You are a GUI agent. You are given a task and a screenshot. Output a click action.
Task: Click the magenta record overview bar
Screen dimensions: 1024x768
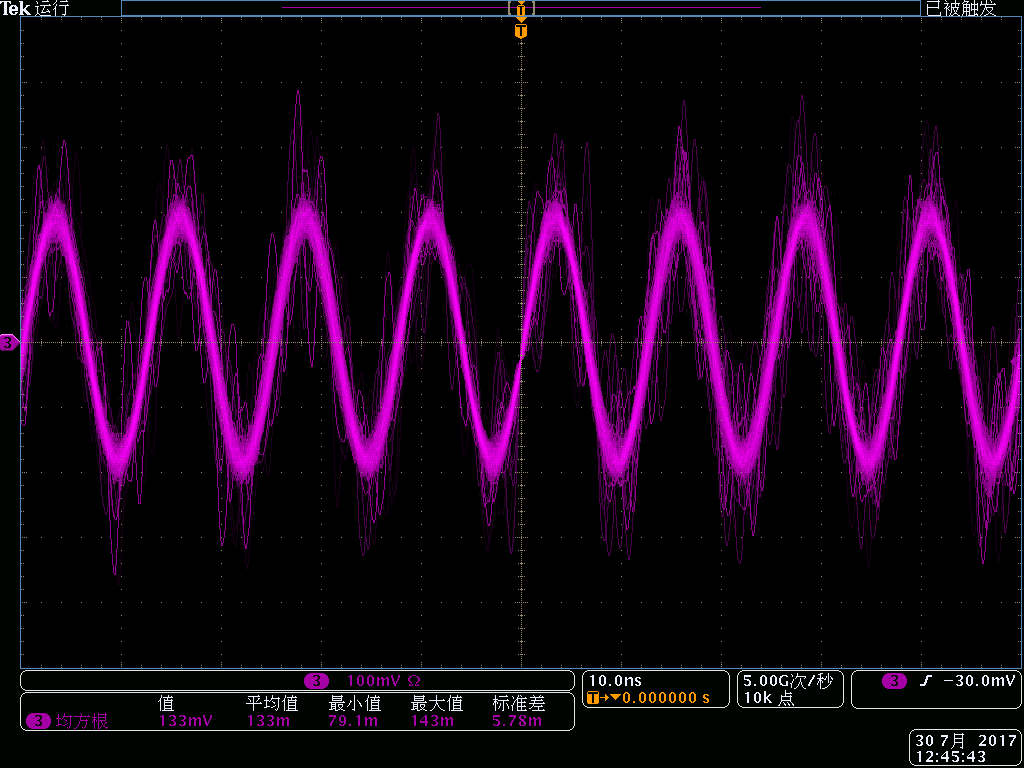pyautogui.click(x=521, y=8)
